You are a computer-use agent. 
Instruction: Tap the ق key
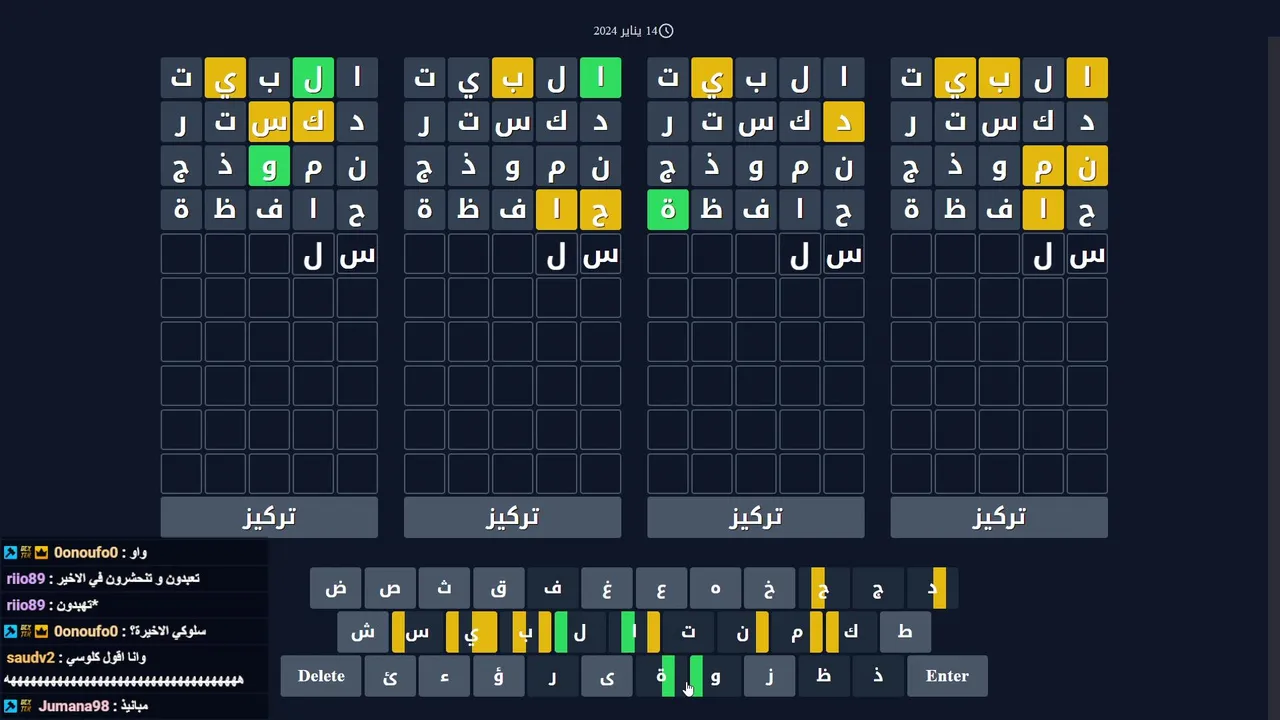(498, 588)
